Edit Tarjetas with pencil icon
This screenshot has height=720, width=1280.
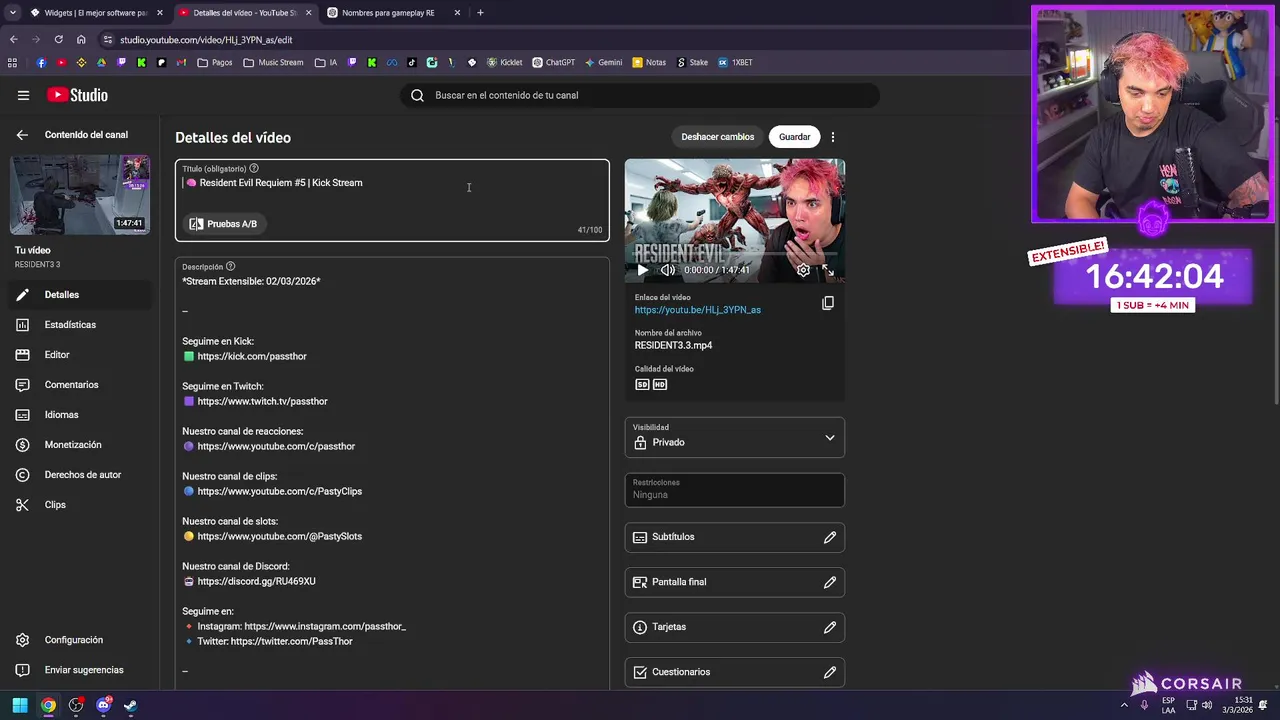pyautogui.click(x=830, y=627)
